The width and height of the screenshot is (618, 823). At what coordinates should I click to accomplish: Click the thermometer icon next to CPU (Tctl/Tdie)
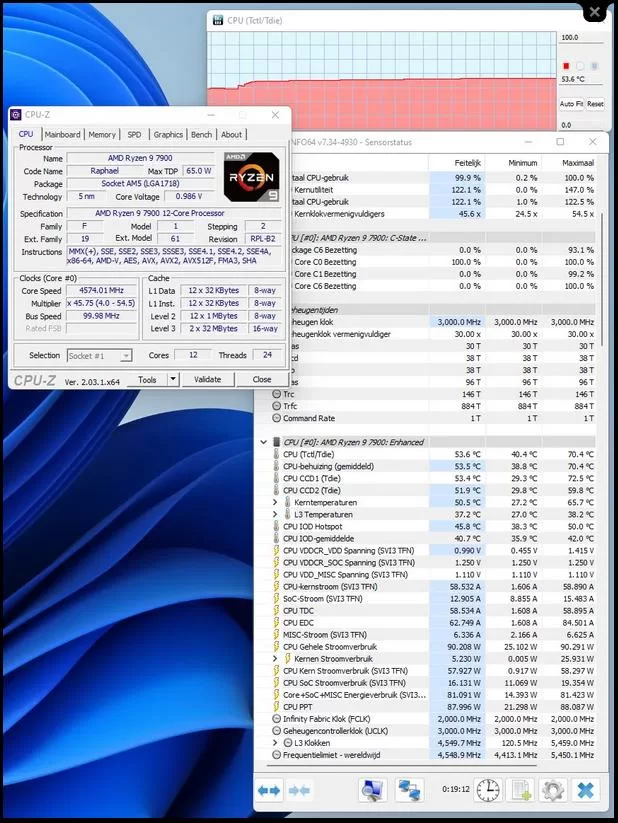(x=276, y=454)
